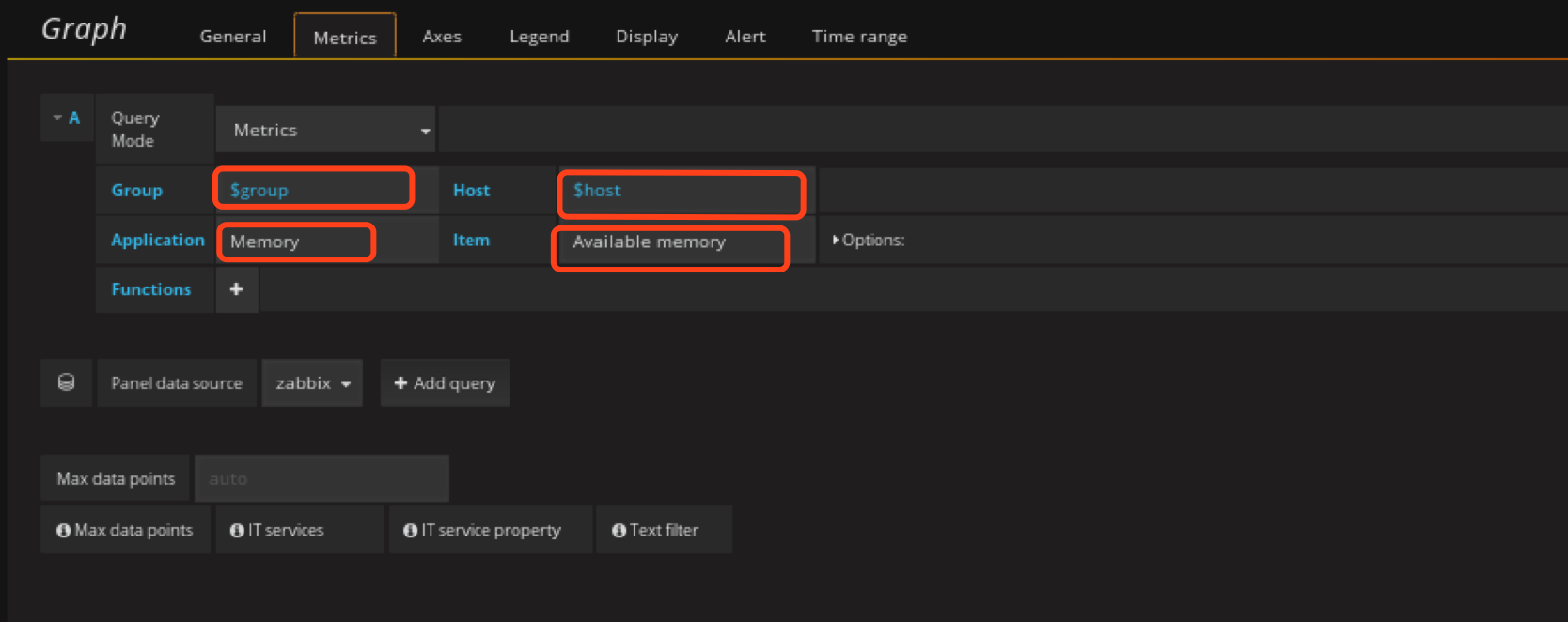Click the Available memory item field
The image size is (1568, 622).
pos(669,242)
